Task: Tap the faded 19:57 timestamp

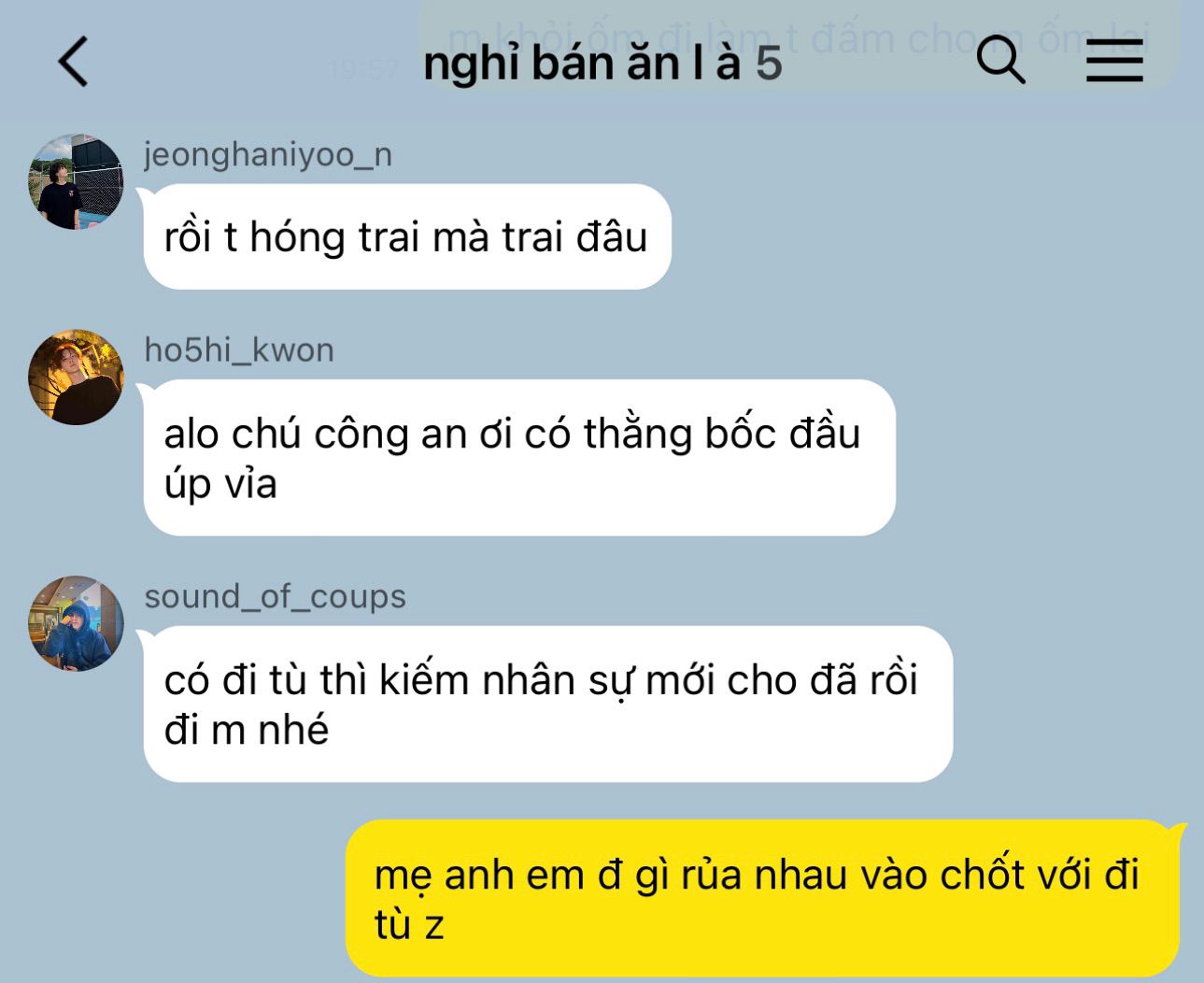Action: point(363,69)
